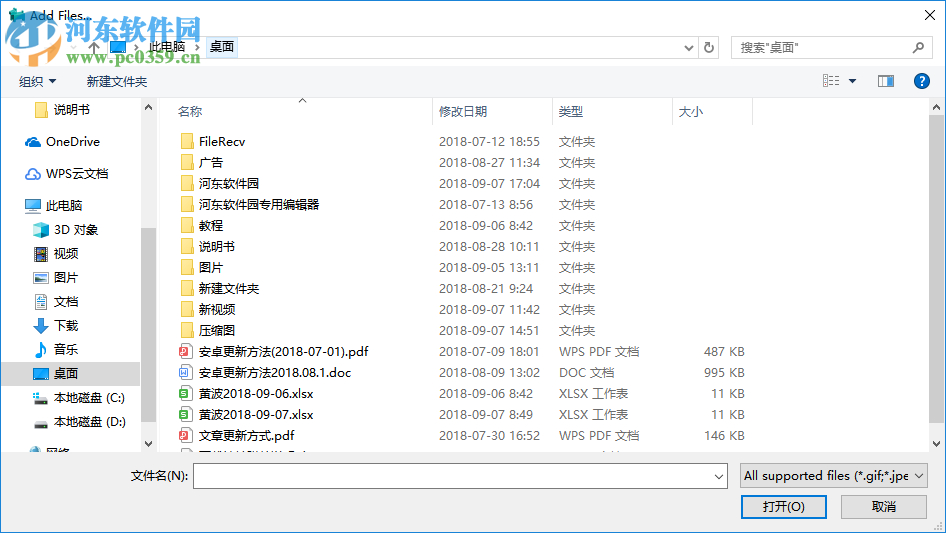The width and height of the screenshot is (946, 533).
Task: Select 本地磁盘 (D:) drive icon
Action: click(40, 422)
